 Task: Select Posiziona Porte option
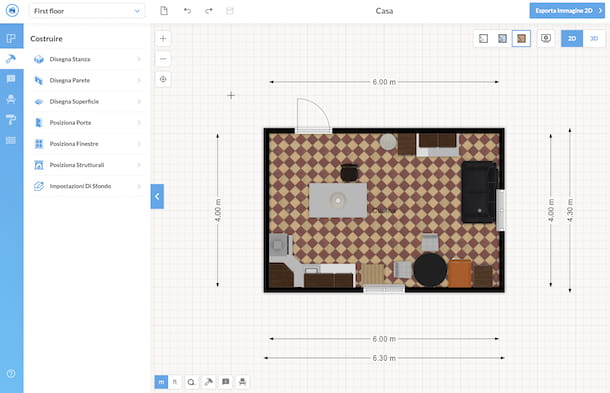87,123
